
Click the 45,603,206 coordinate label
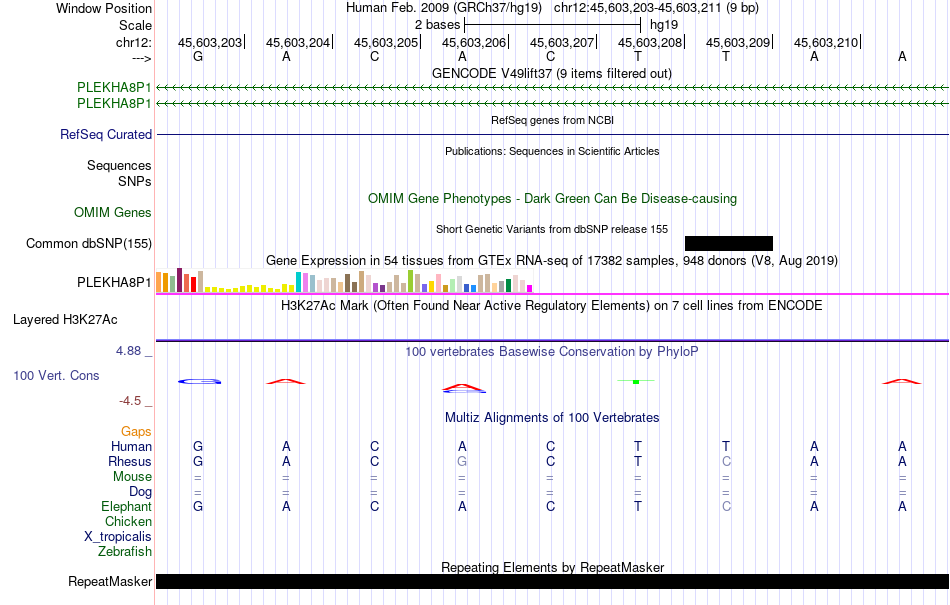474,42
